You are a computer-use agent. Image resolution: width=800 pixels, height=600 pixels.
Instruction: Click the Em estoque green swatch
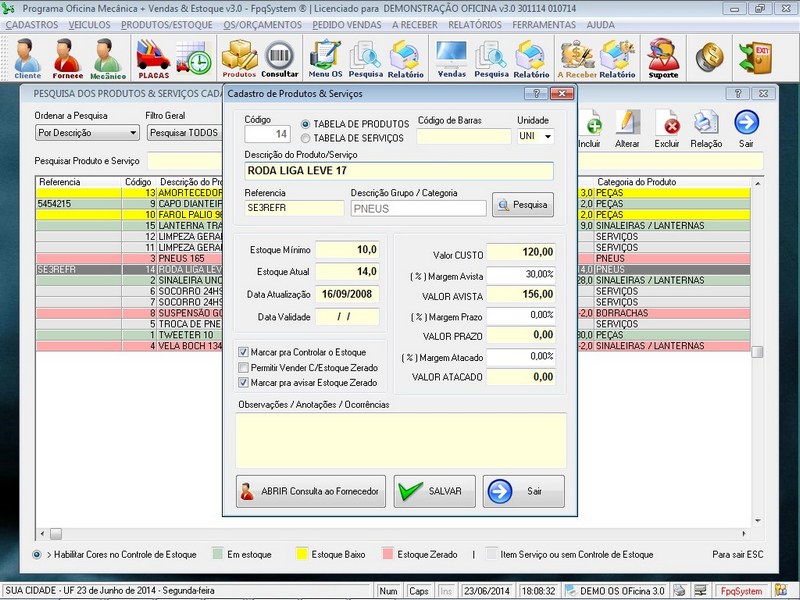click(218, 554)
